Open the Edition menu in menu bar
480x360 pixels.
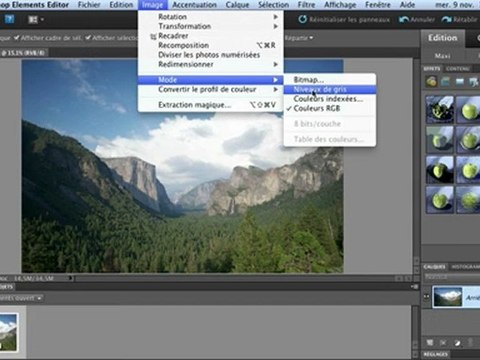click(x=121, y=5)
